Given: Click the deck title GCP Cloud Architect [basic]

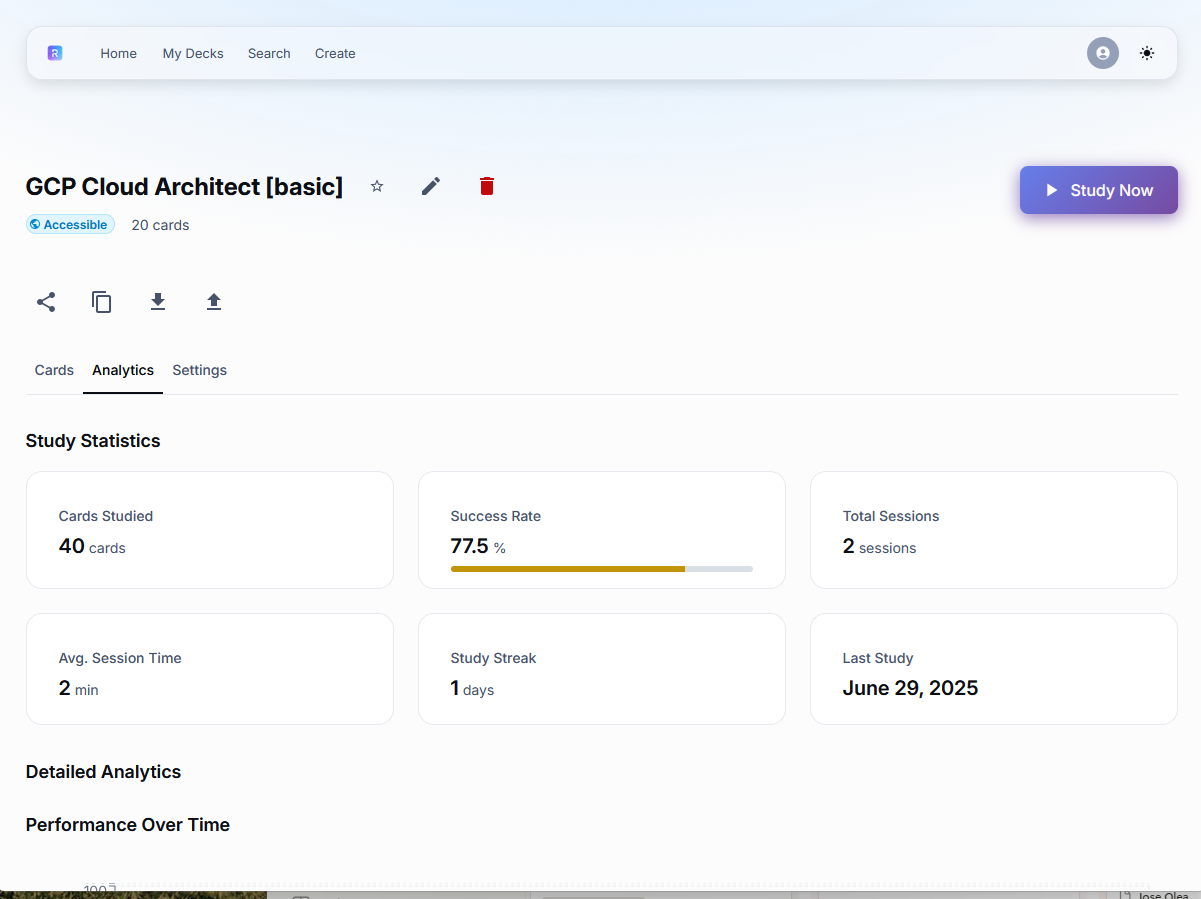Looking at the screenshot, I should coord(184,187).
